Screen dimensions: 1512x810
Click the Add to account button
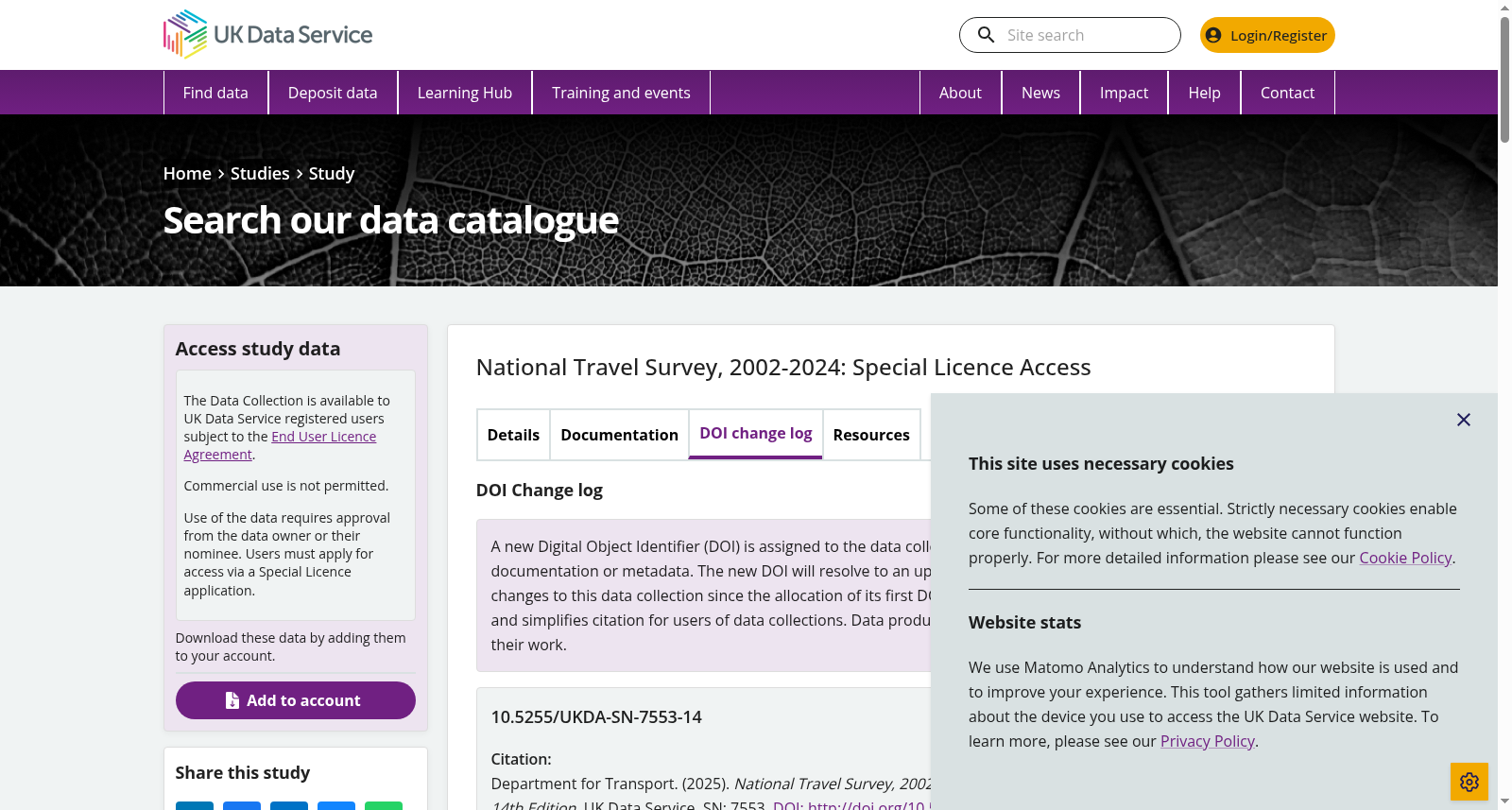[296, 700]
